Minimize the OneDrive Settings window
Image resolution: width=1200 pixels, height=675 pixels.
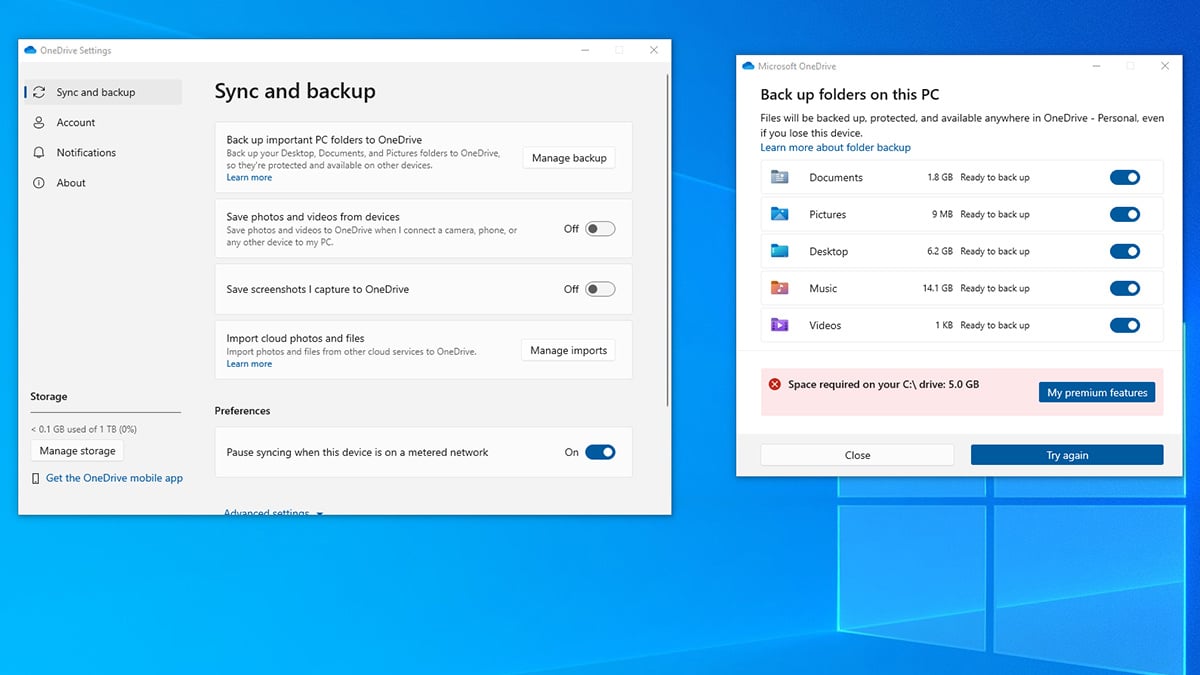(583, 50)
